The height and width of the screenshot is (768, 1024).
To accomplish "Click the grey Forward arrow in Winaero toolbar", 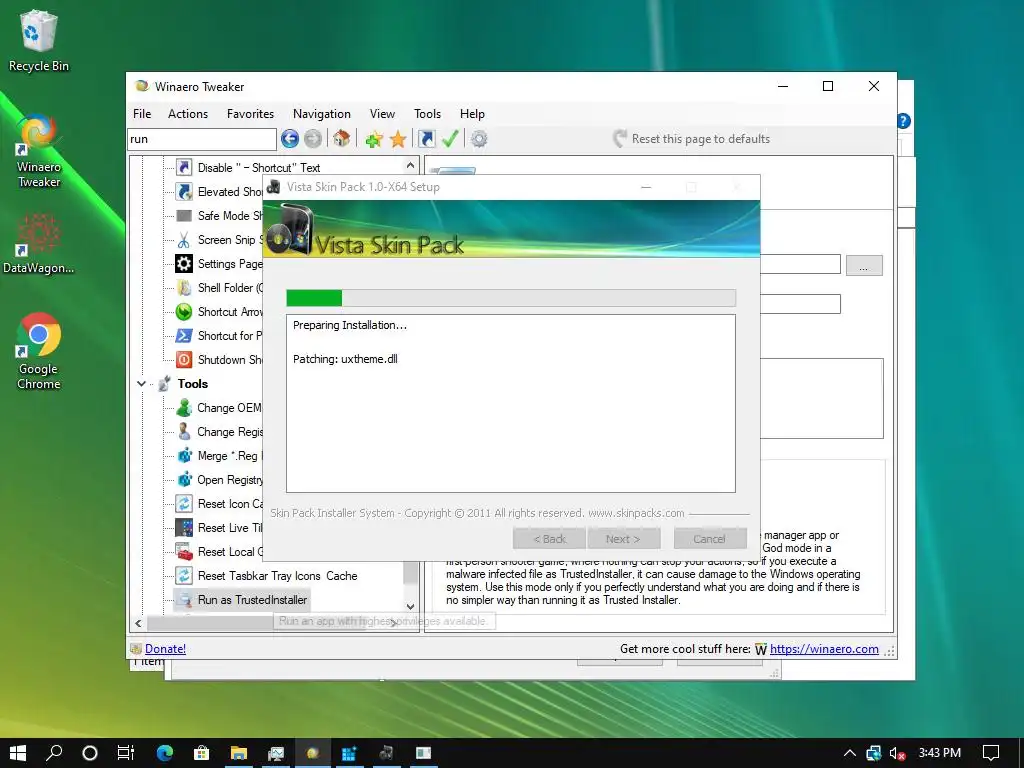I will pyautogui.click(x=313, y=138).
